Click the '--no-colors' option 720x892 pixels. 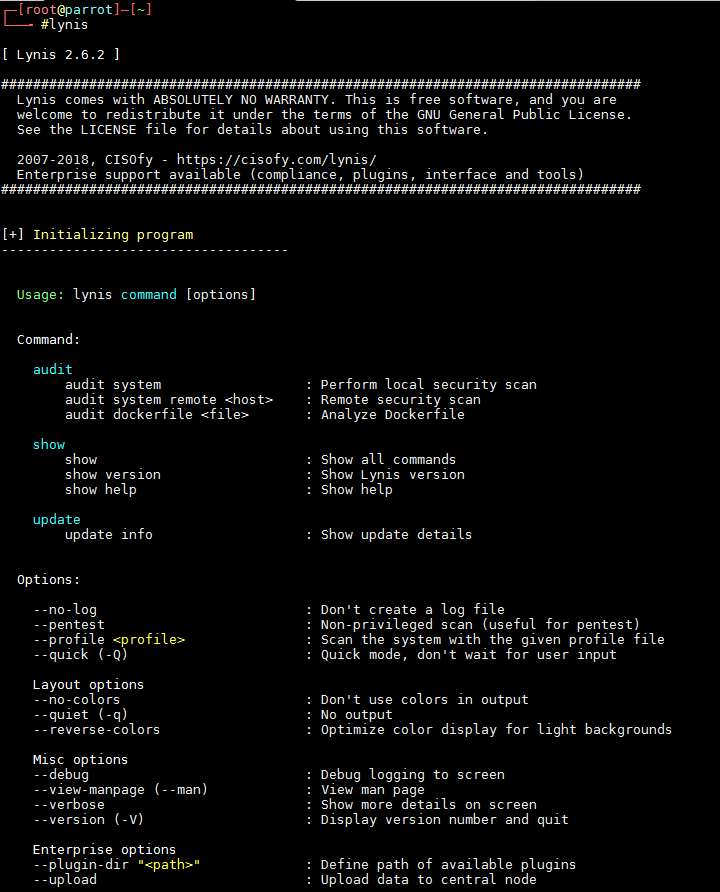coord(76,700)
